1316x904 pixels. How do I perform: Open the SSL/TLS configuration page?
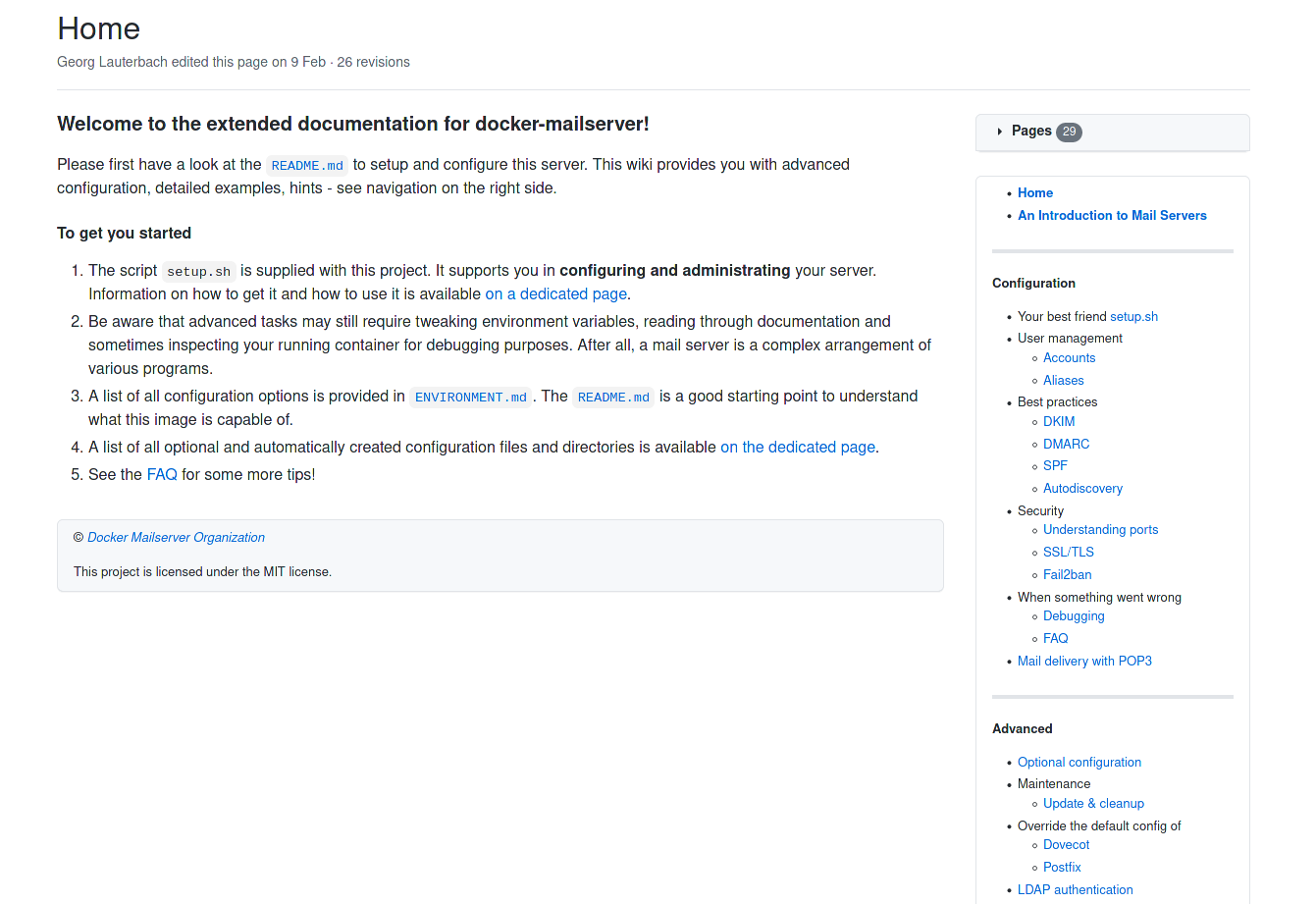point(1068,552)
